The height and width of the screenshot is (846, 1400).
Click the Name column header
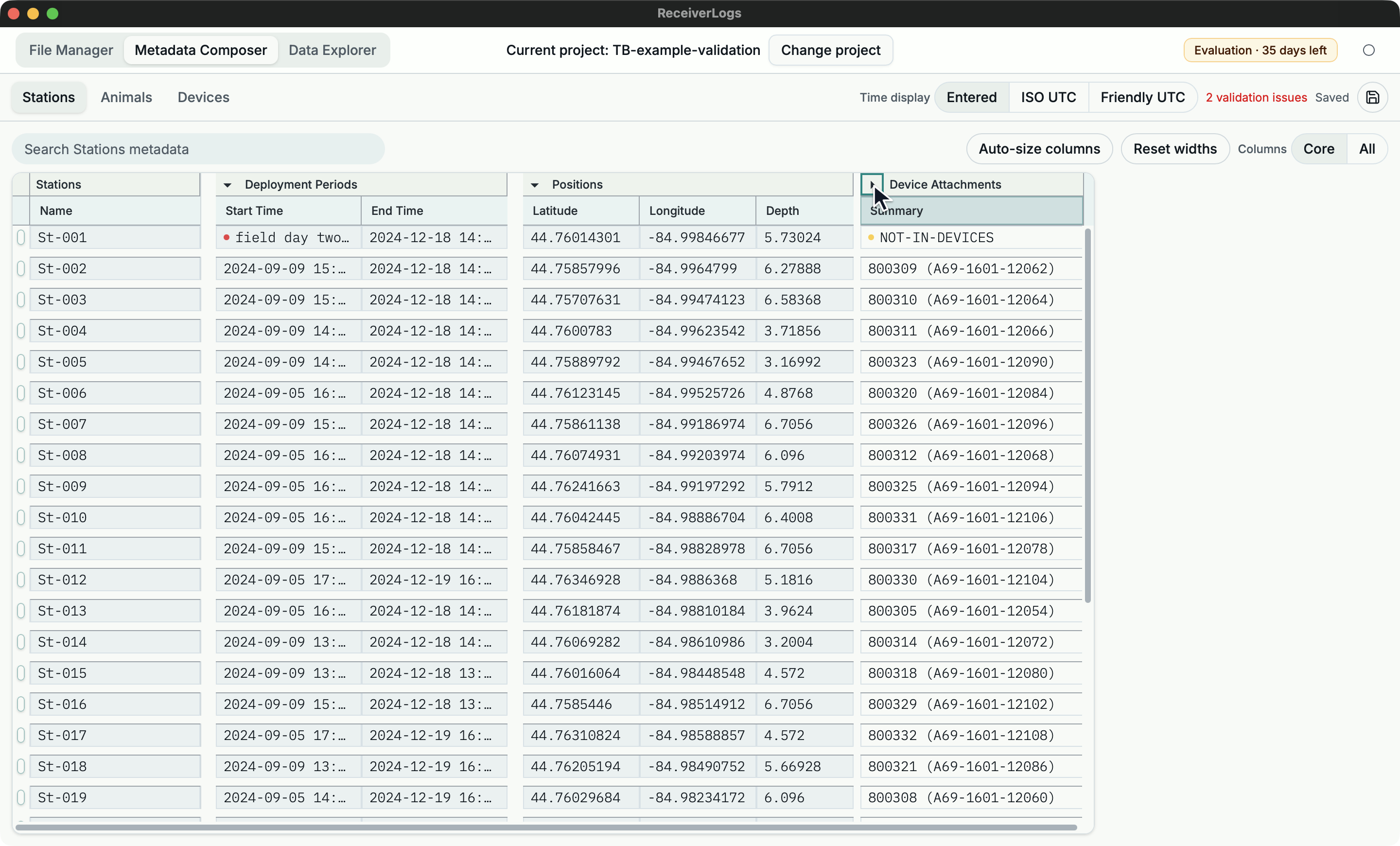tap(115, 211)
